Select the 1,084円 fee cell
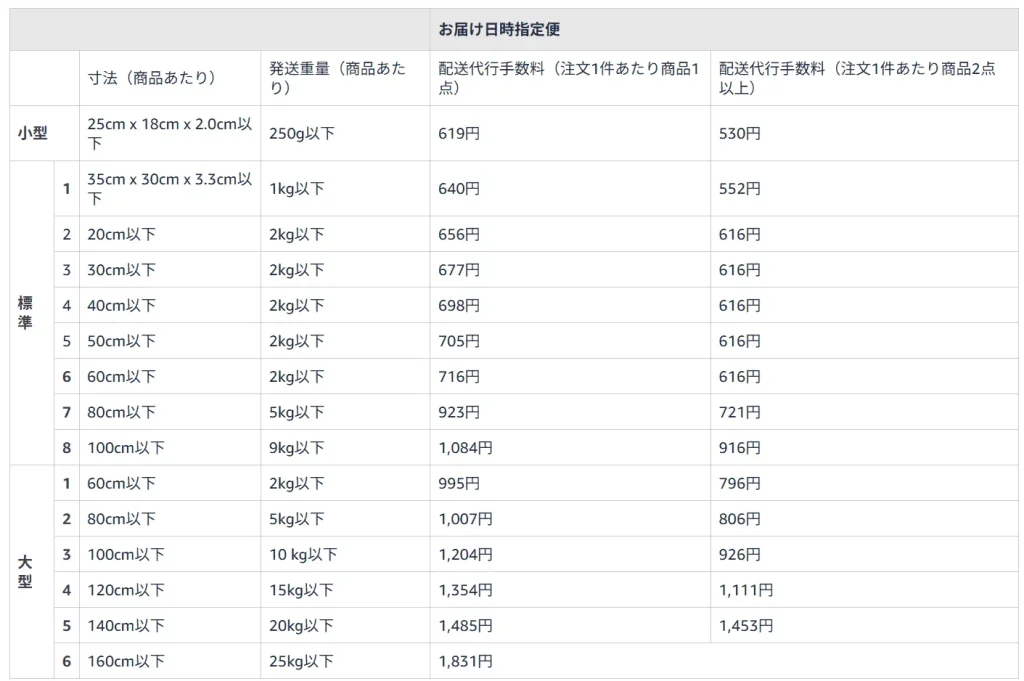 pyautogui.click(x=464, y=447)
